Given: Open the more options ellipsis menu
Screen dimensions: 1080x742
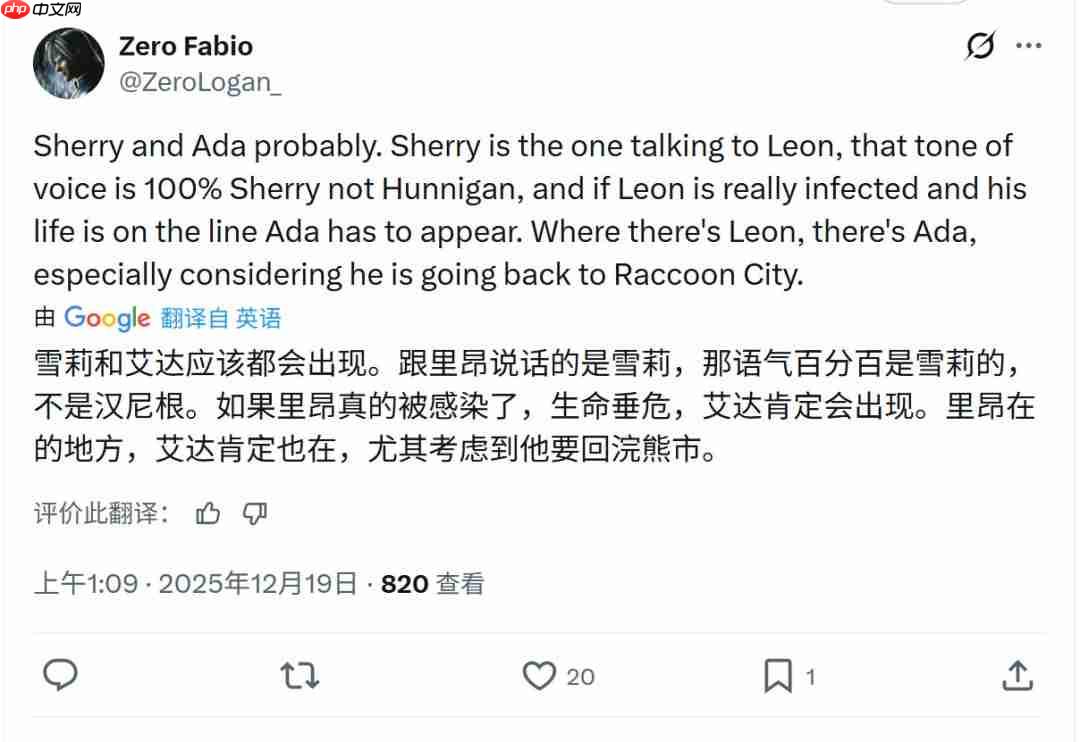Looking at the screenshot, I should click(1029, 44).
